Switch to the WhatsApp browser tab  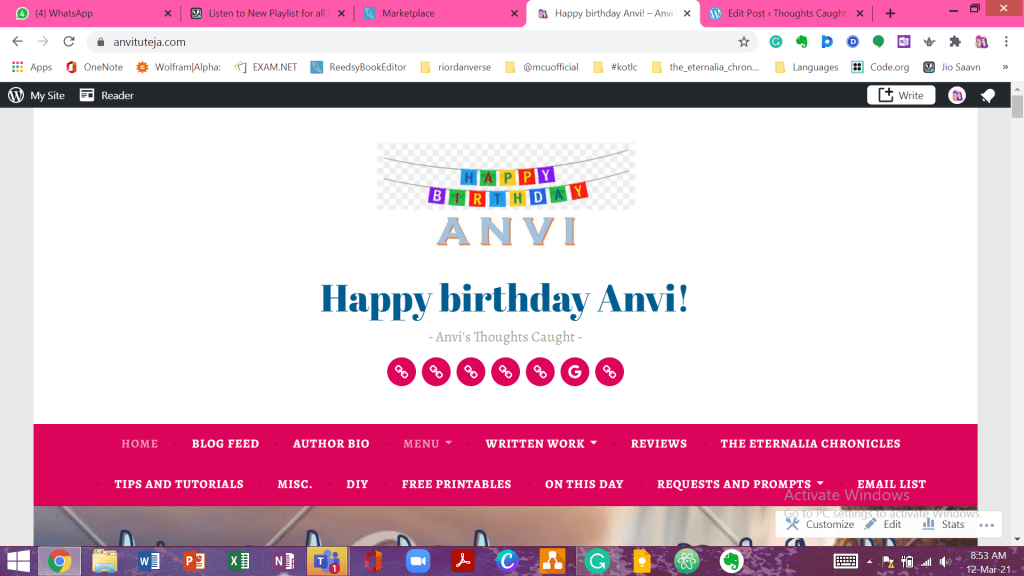click(90, 14)
